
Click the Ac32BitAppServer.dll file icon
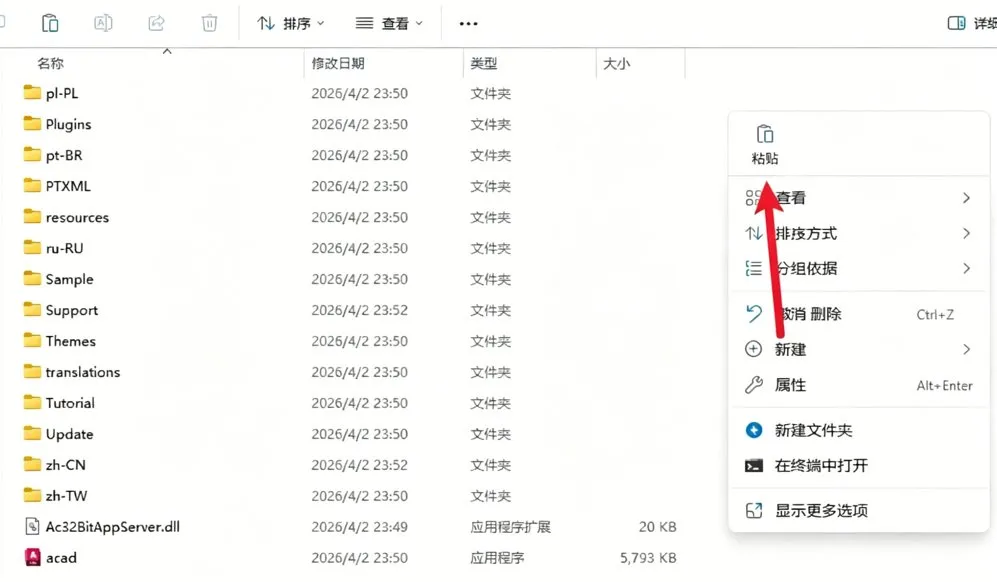point(32,526)
